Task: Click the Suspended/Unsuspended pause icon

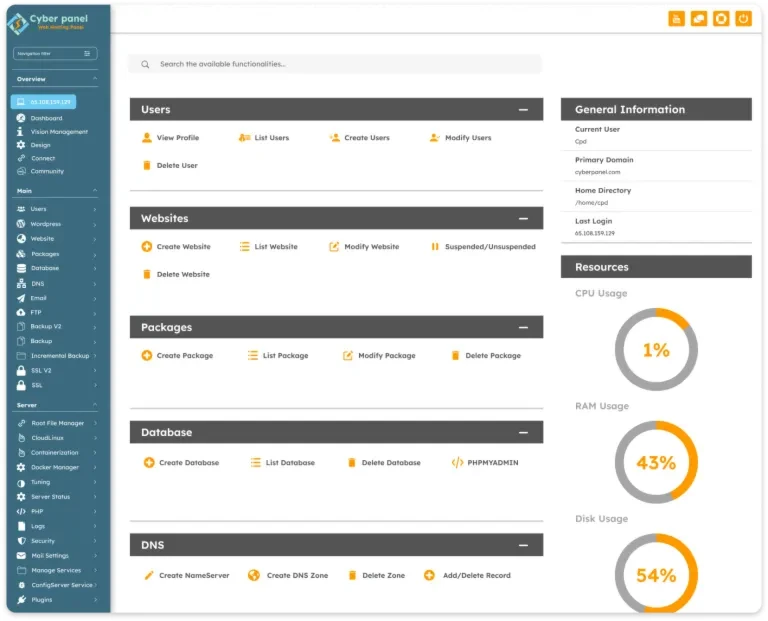Action: coord(434,246)
